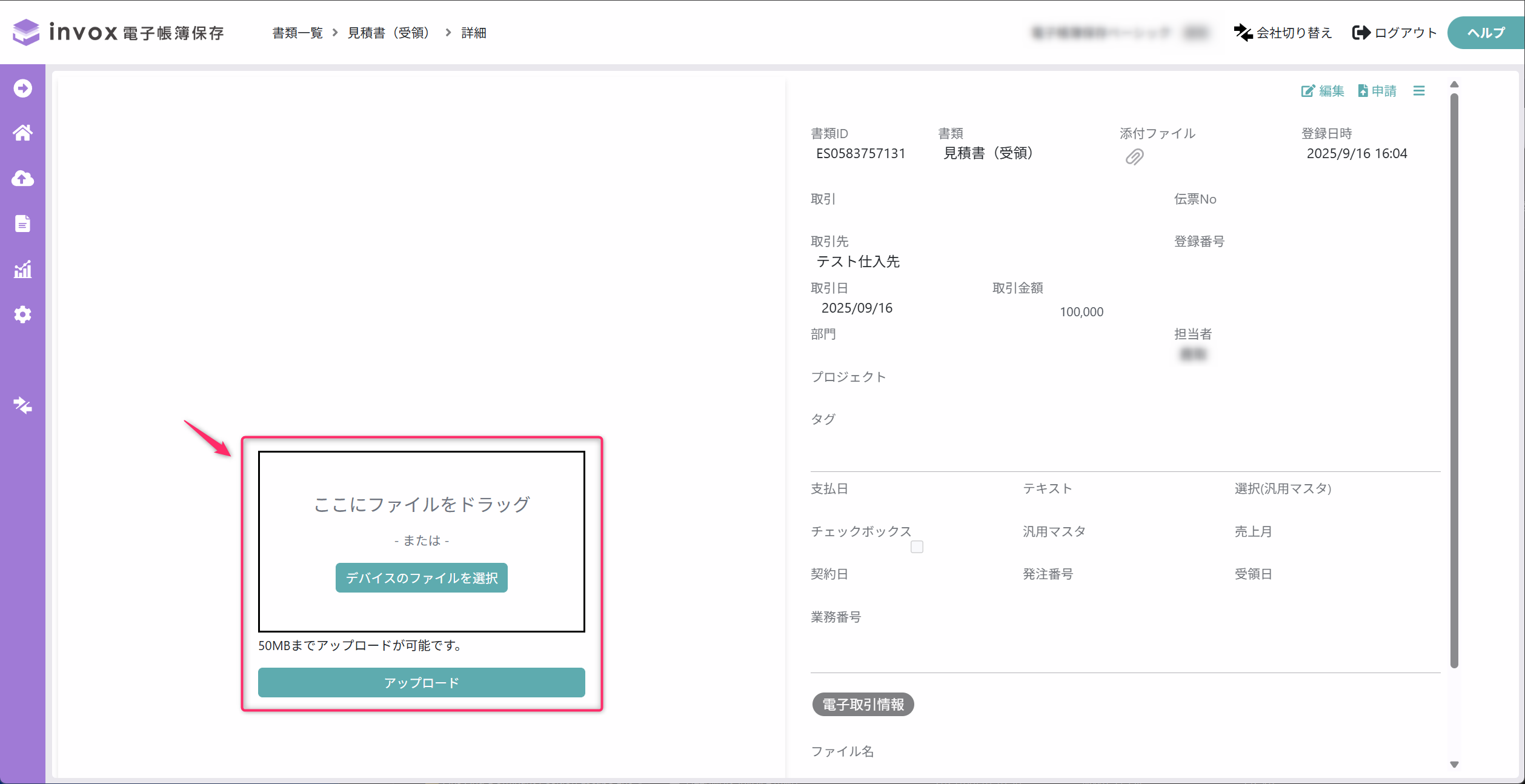Open the cloud upload icon in the sidebar
This screenshot has height=784, width=1525.
pyautogui.click(x=23, y=178)
